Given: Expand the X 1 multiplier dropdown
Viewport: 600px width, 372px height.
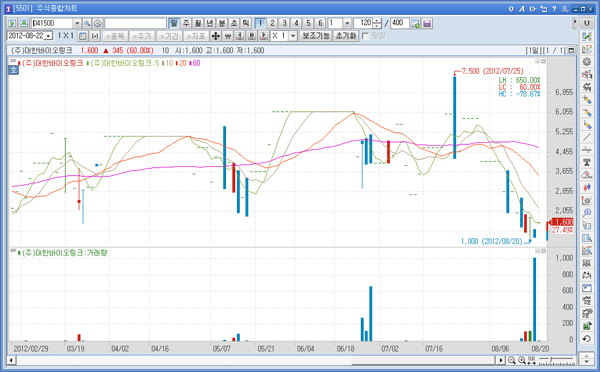Looking at the screenshot, I should click(x=293, y=36).
